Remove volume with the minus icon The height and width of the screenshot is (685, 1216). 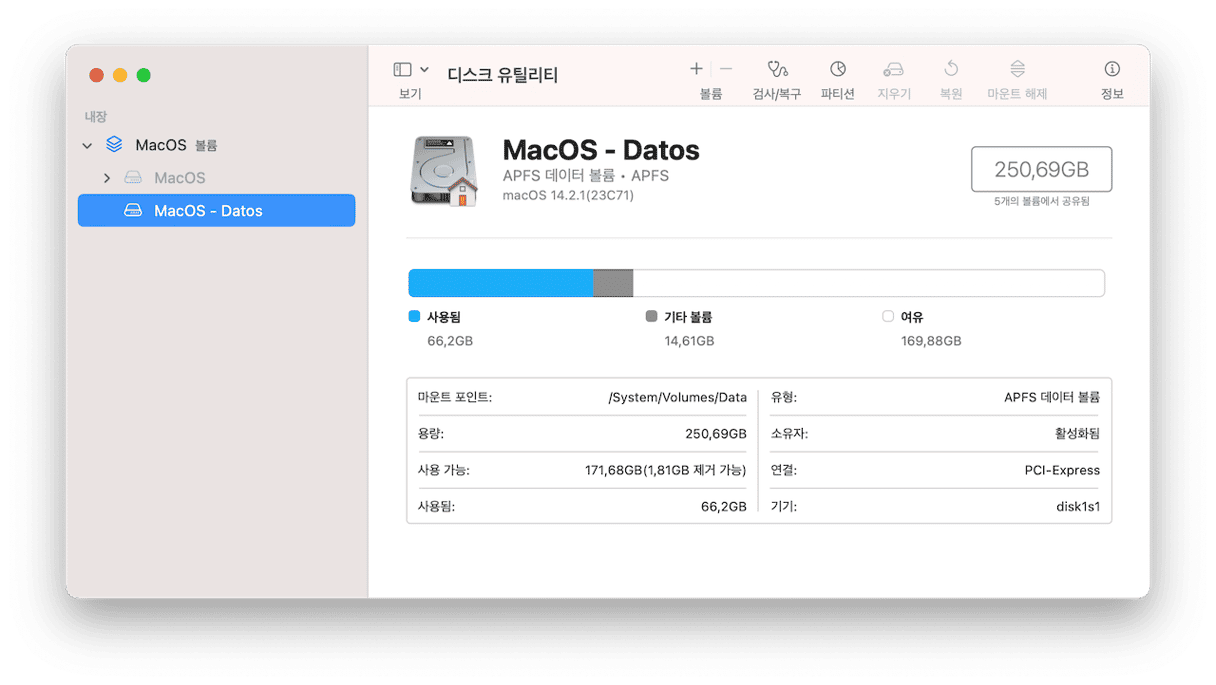726,69
